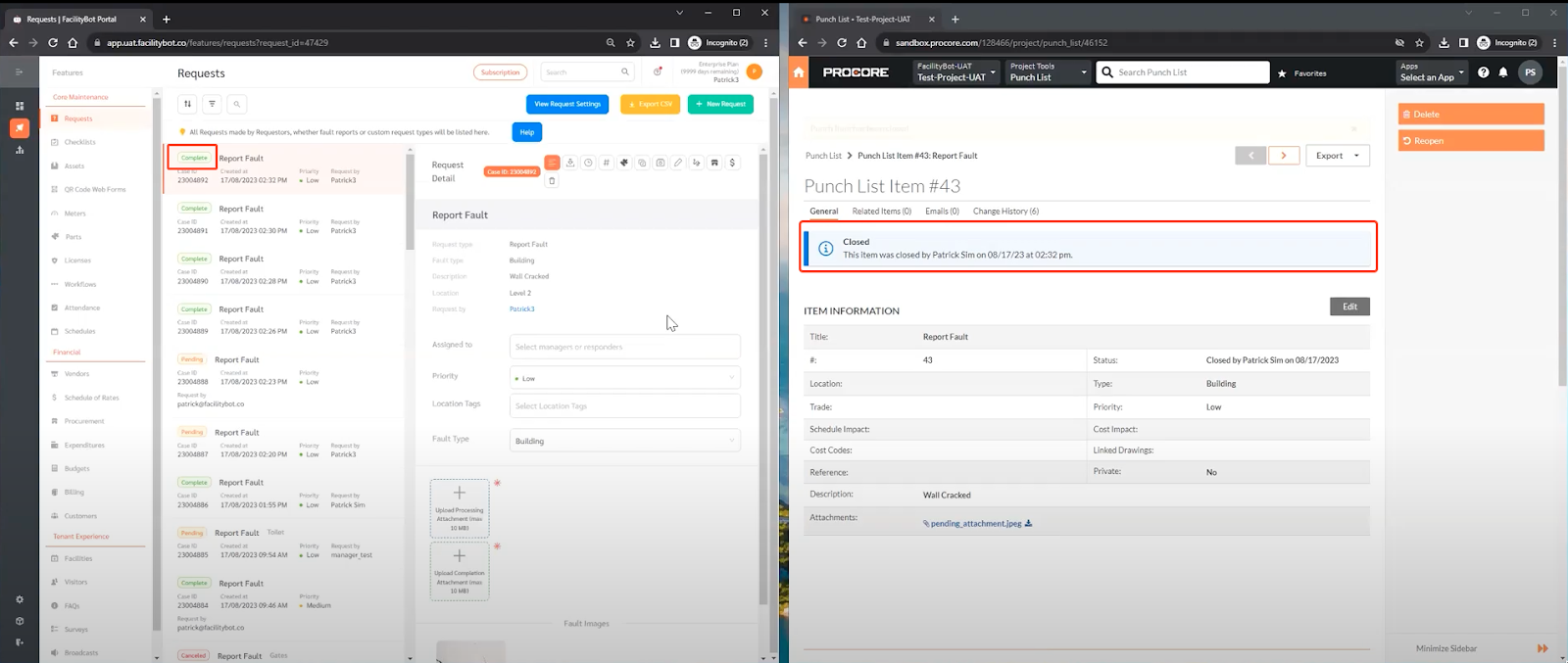The image size is (1568, 663).
Task: Click the Subscription button
Action: 500,72
